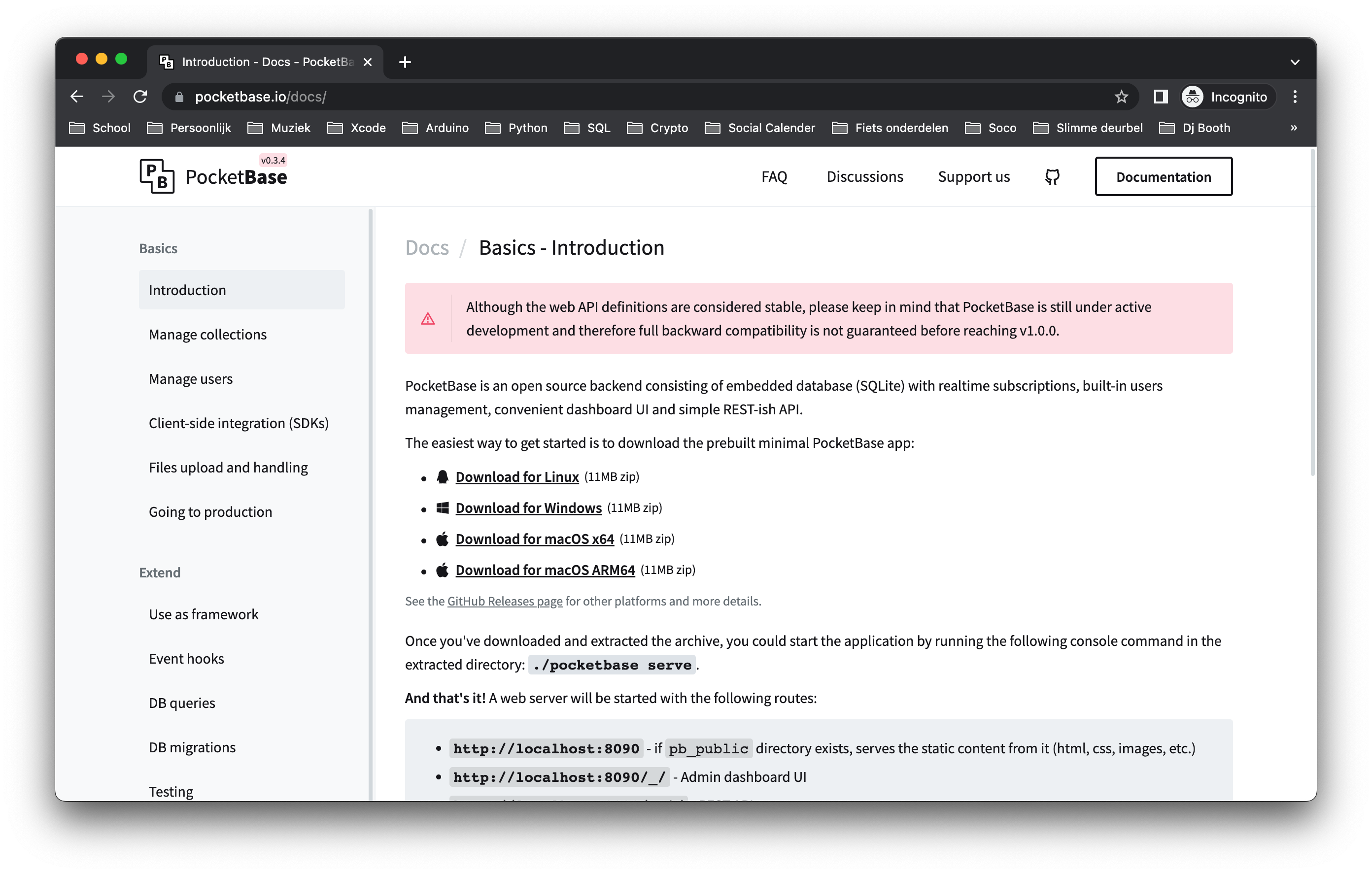
Task: Click the pb_public code text
Action: coord(708,748)
